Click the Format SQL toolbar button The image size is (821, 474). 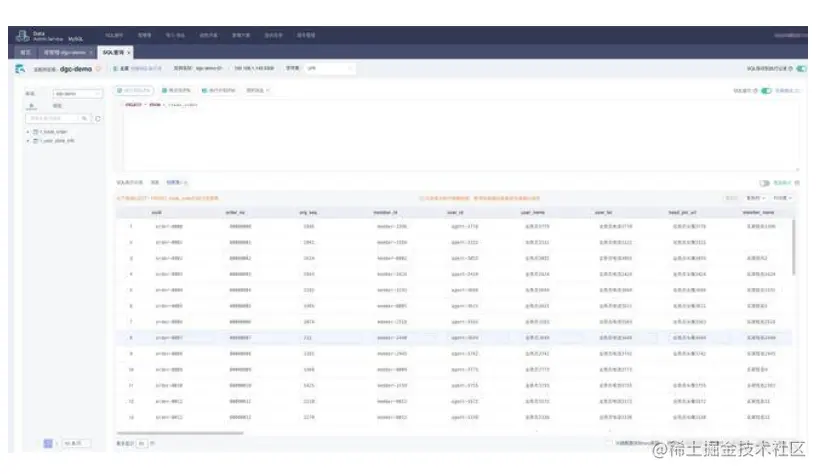176,91
